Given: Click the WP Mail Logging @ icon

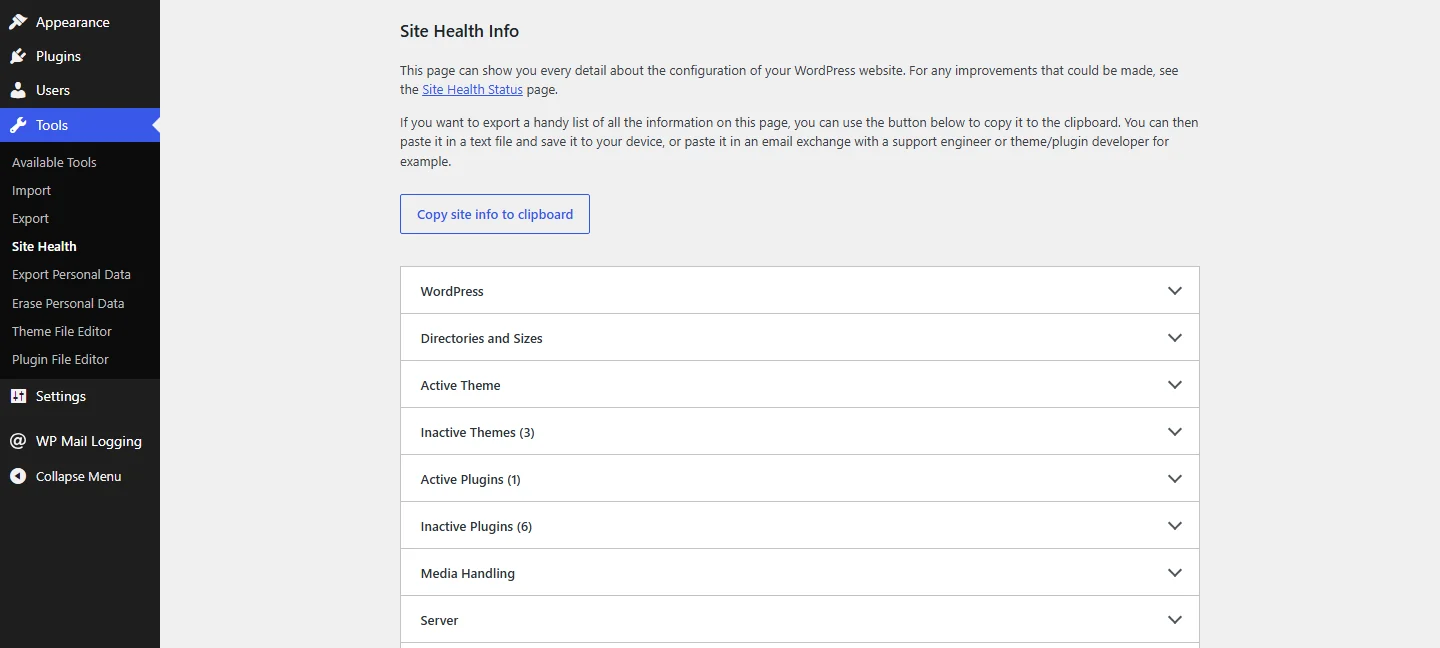Looking at the screenshot, I should [x=18, y=441].
